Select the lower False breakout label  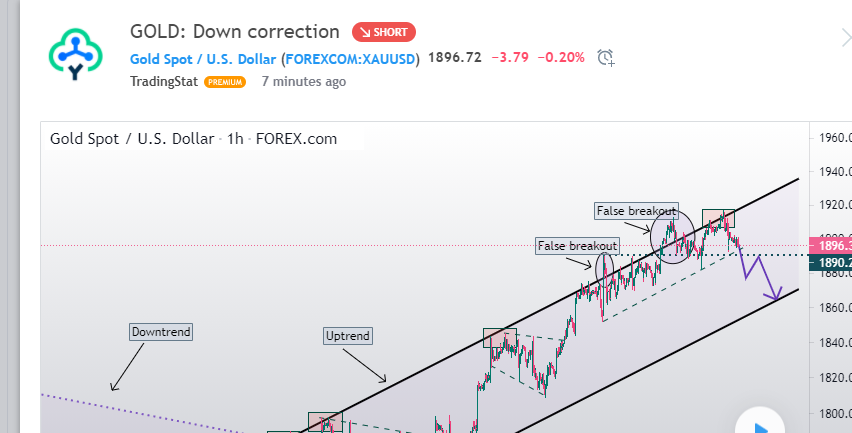click(577, 245)
